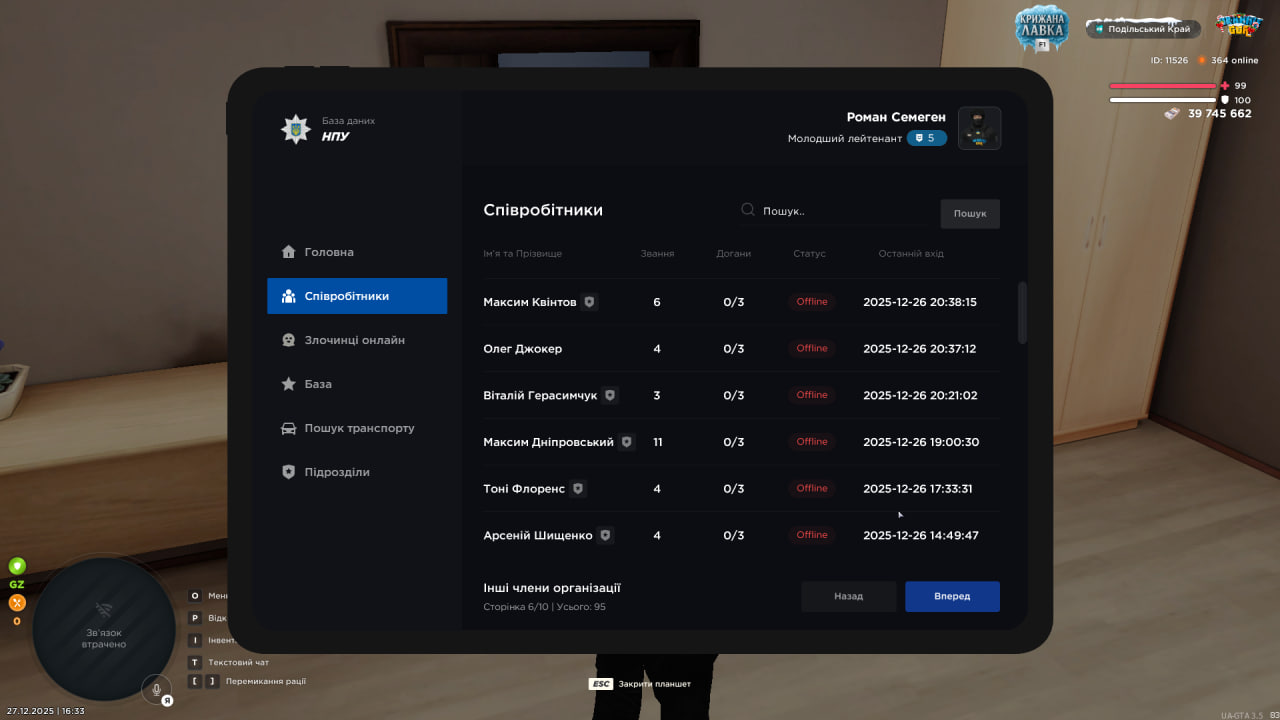Screen dimensions: 1280x720
Task: Click last login 2025-12-26 19:00:30
Action: [921, 442]
